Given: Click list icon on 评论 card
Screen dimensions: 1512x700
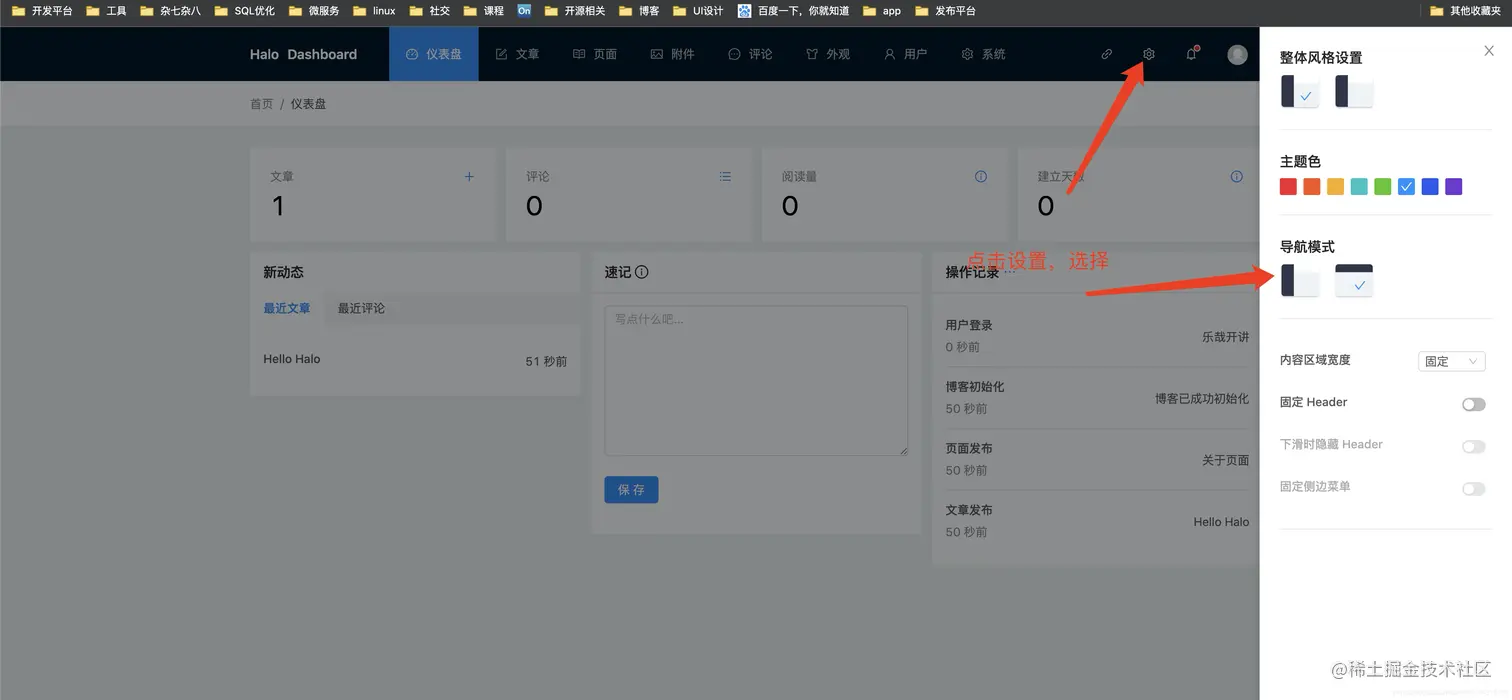Looking at the screenshot, I should pos(725,177).
